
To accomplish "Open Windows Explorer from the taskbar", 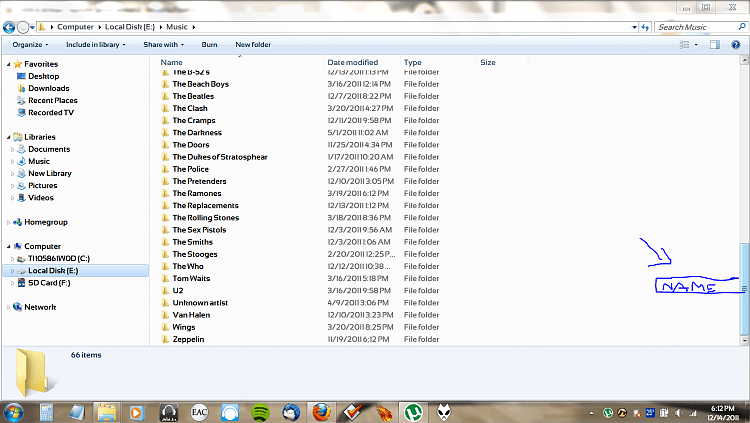I will (106, 412).
